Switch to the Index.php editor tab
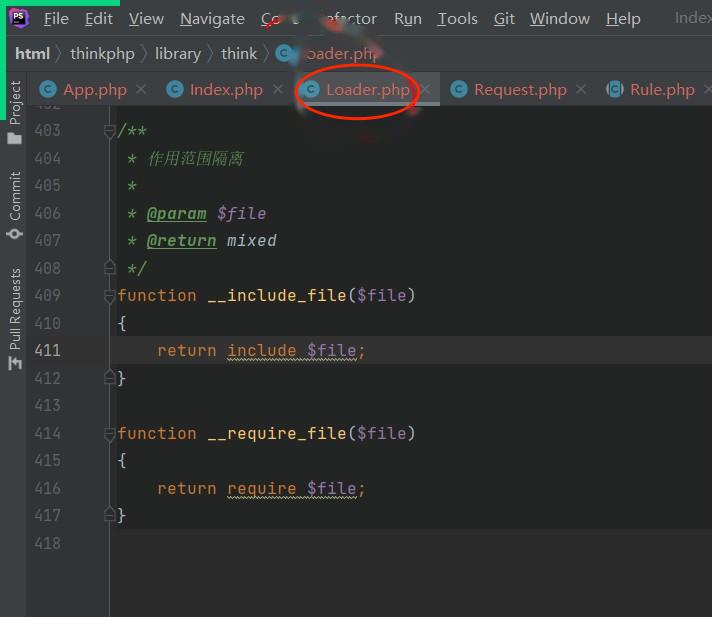The image size is (712, 617). 226,89
